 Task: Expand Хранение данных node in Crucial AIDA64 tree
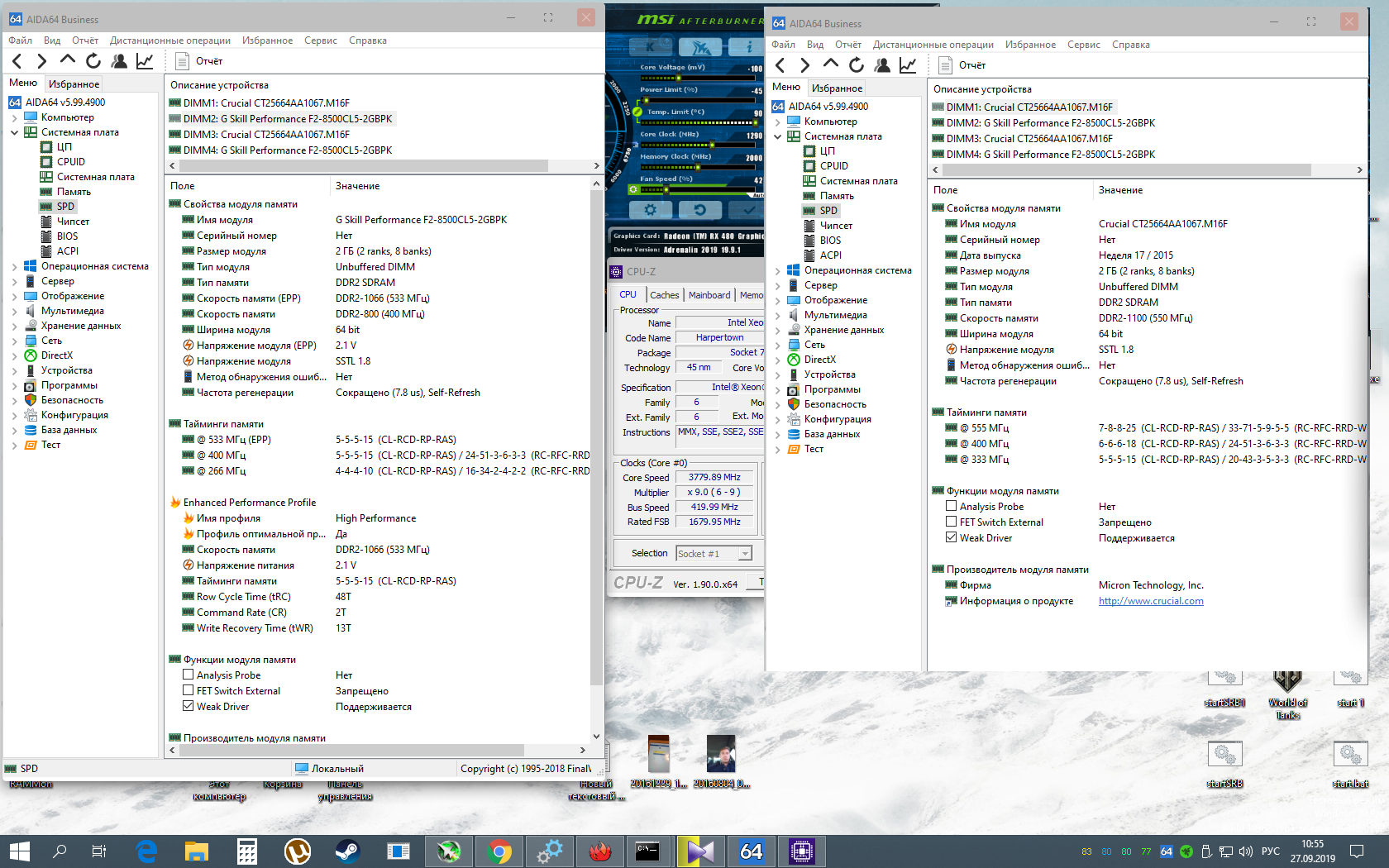tap(777, 330)
